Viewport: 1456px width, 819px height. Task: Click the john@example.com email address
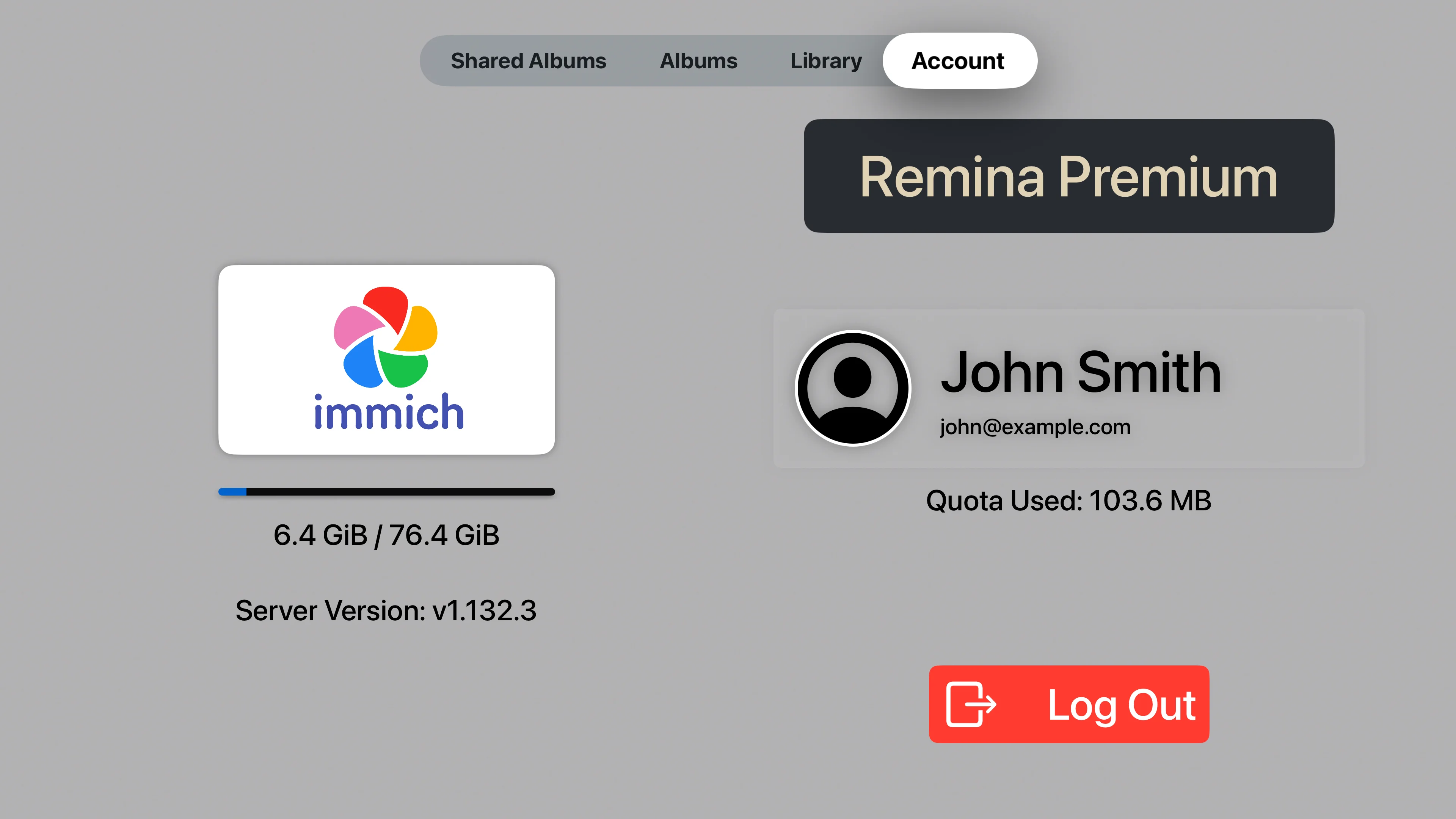(1035, 427)
